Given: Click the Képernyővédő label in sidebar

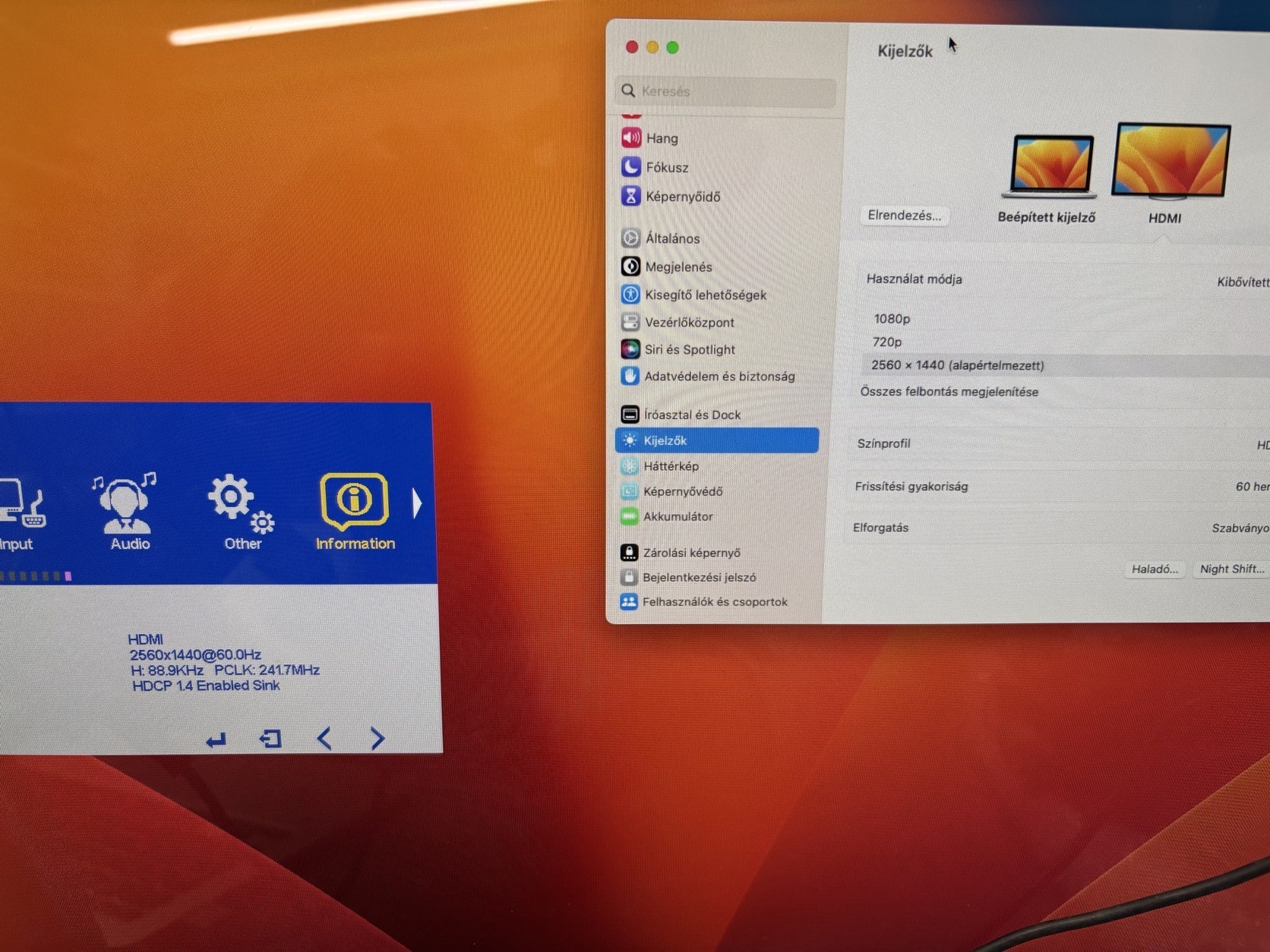Looking at the screenshot, I should (683, 492).
